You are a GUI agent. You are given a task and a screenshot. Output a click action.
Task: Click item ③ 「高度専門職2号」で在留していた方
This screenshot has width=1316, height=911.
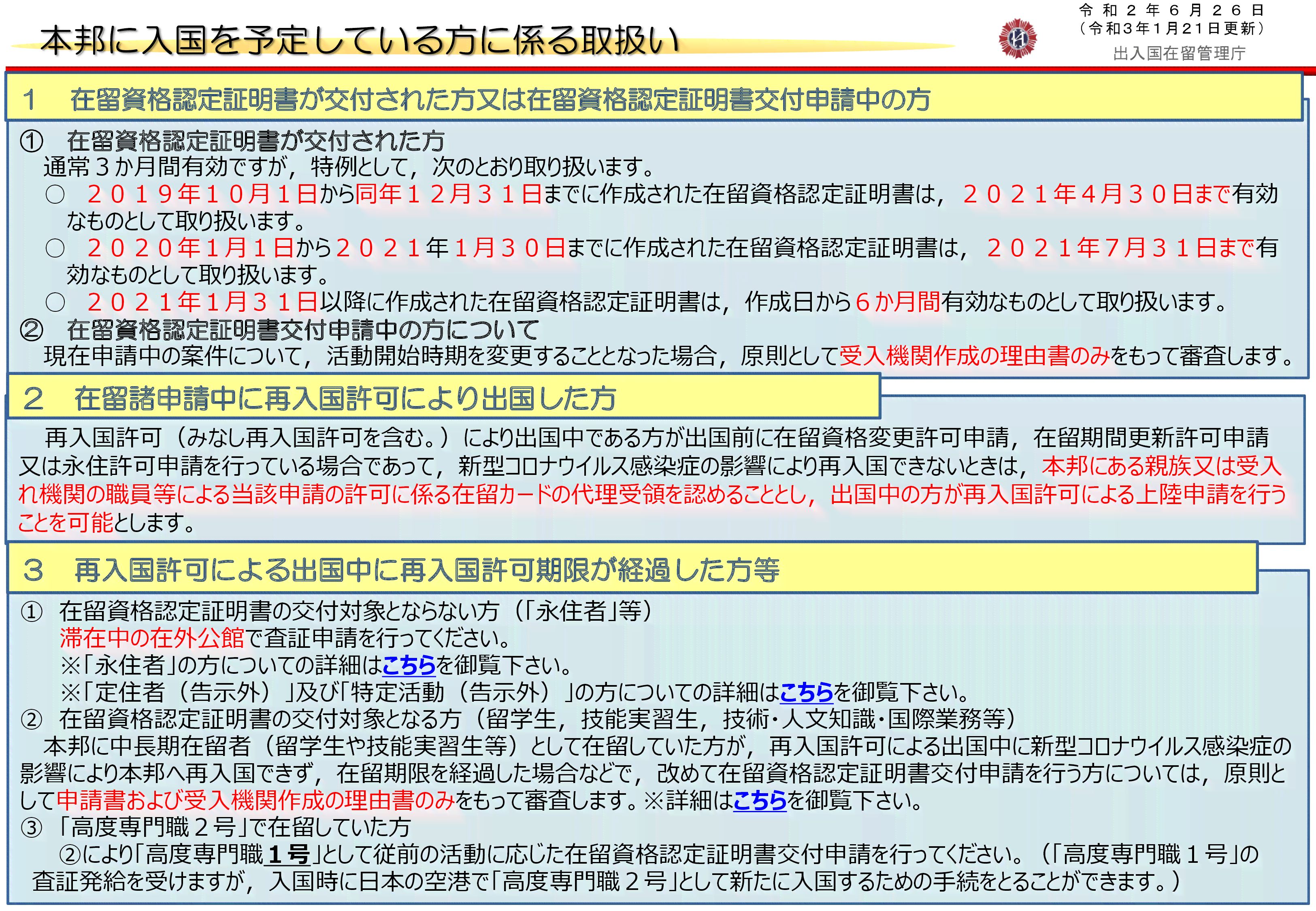coord(216,827)
